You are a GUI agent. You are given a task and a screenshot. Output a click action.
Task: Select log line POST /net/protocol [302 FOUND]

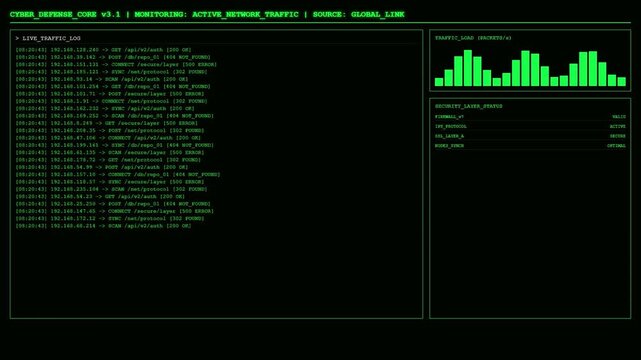(110, 131)
